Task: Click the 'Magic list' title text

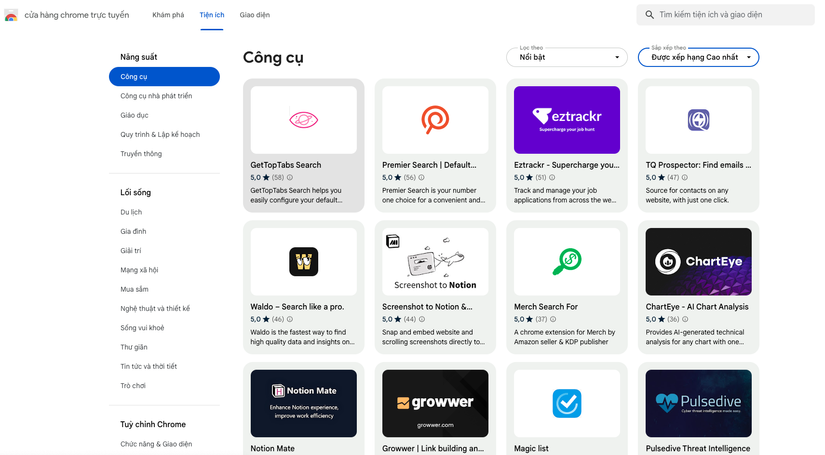Action: point(531,449)
